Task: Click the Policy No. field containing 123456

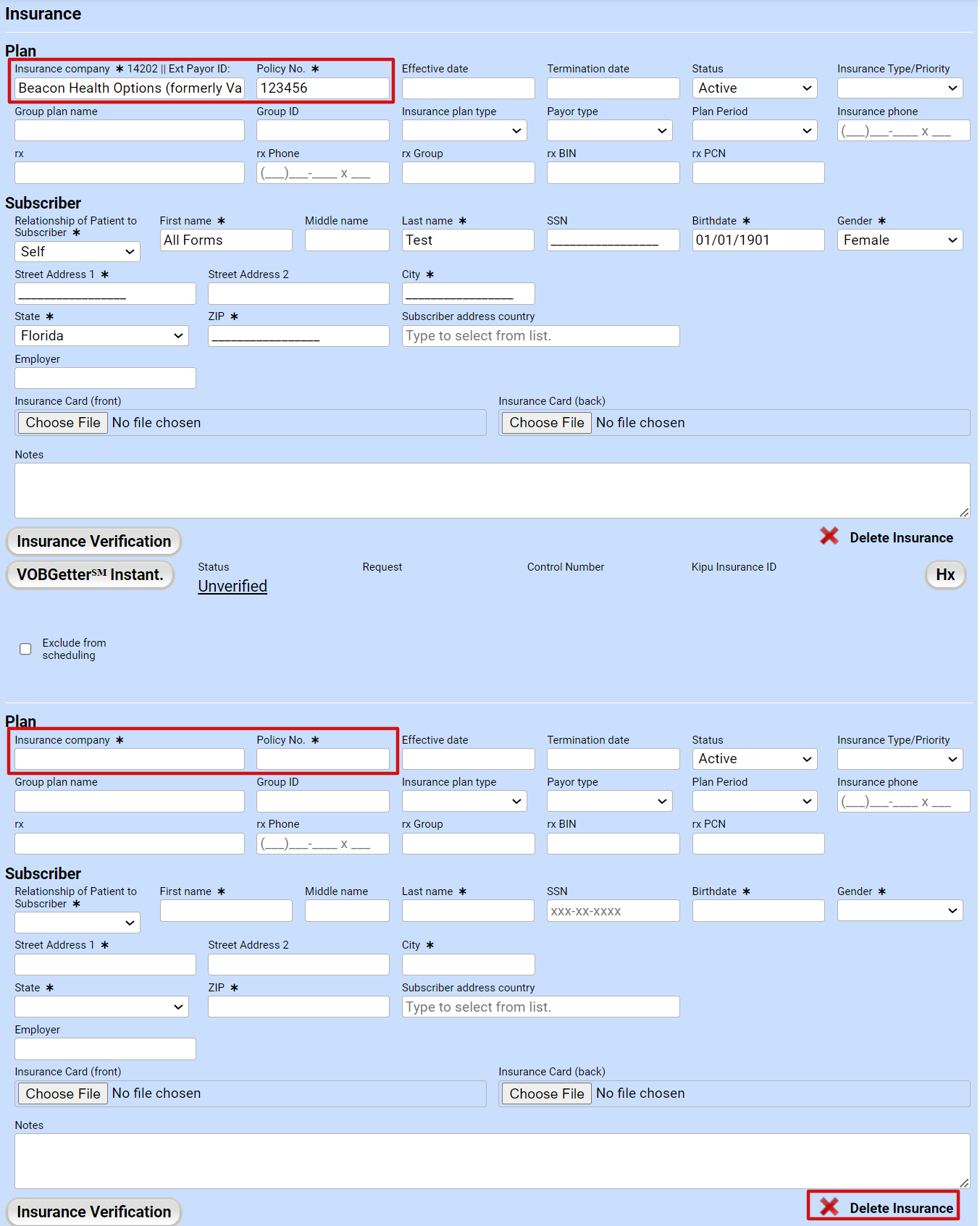Action: (x=322, y=88)
